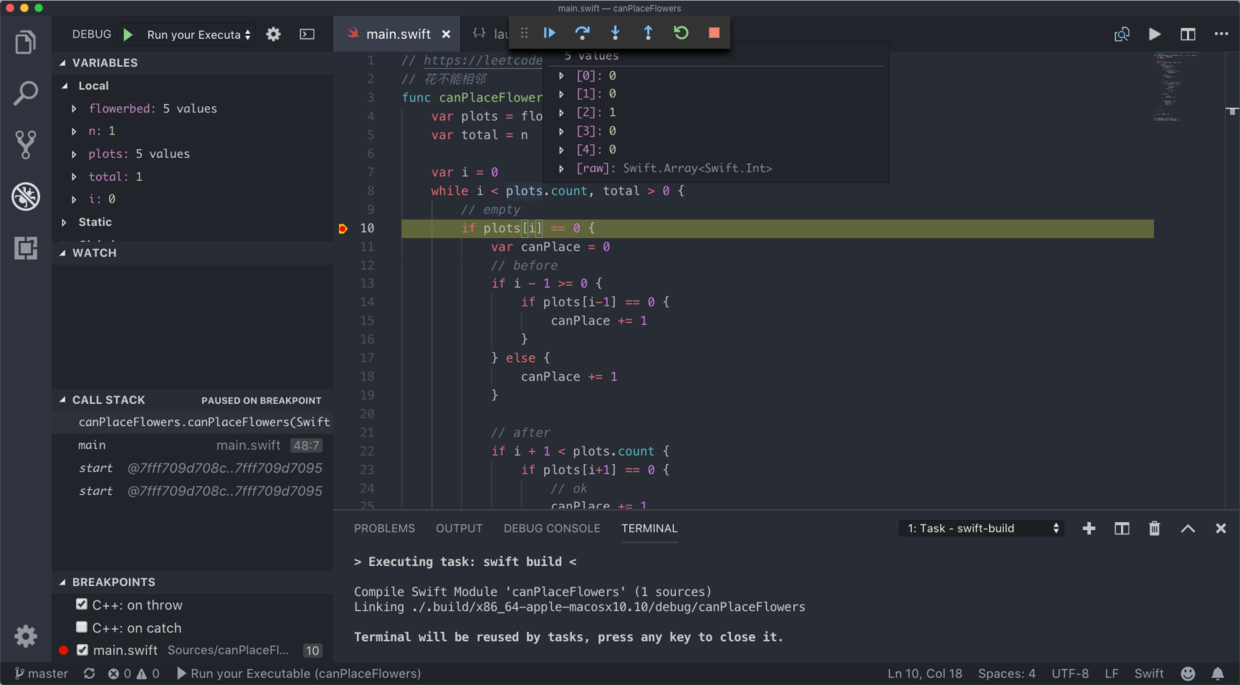Open errors and warnings count in status bar
The height and width of the screenshot is (685, 1240).
coord(134,674)
